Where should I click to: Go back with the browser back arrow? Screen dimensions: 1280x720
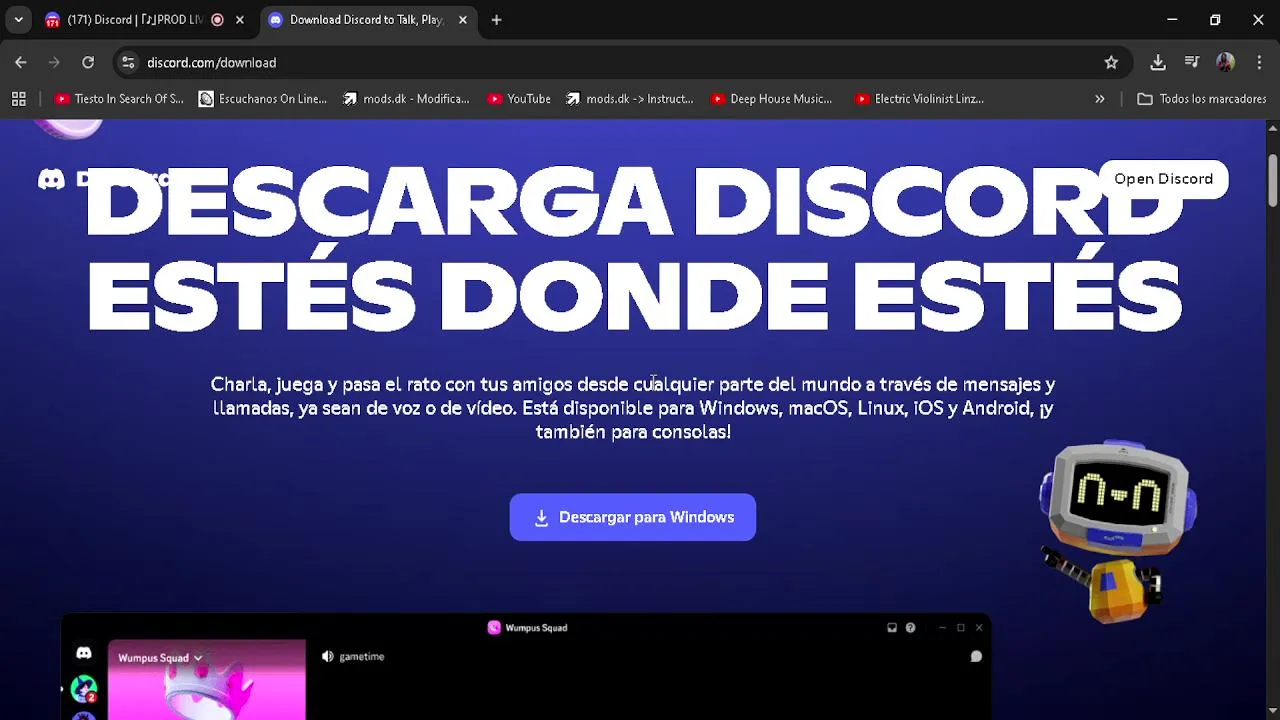tap(21, 62)
